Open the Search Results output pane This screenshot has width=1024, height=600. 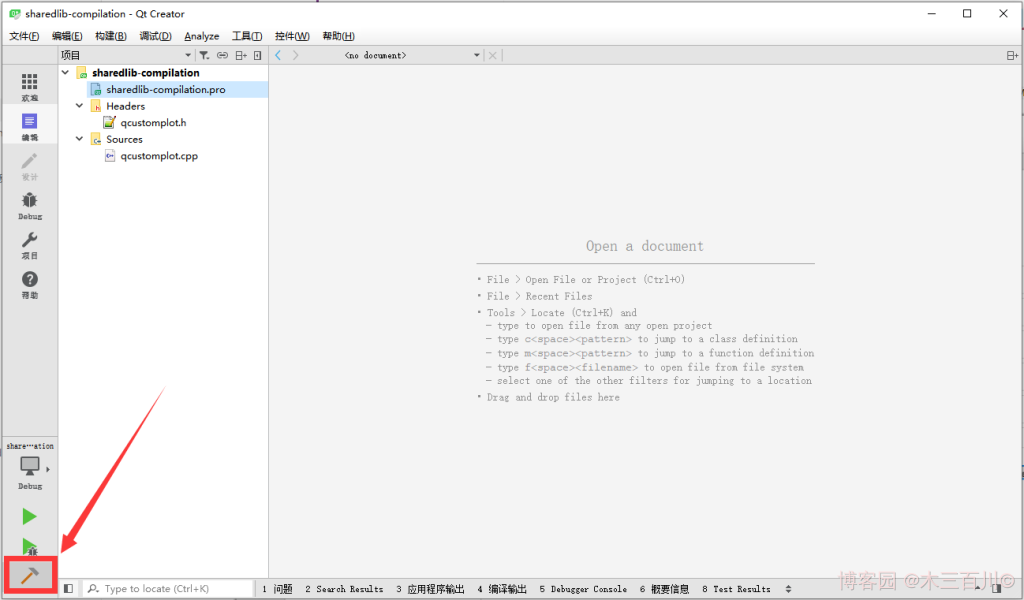pos(344,589)
